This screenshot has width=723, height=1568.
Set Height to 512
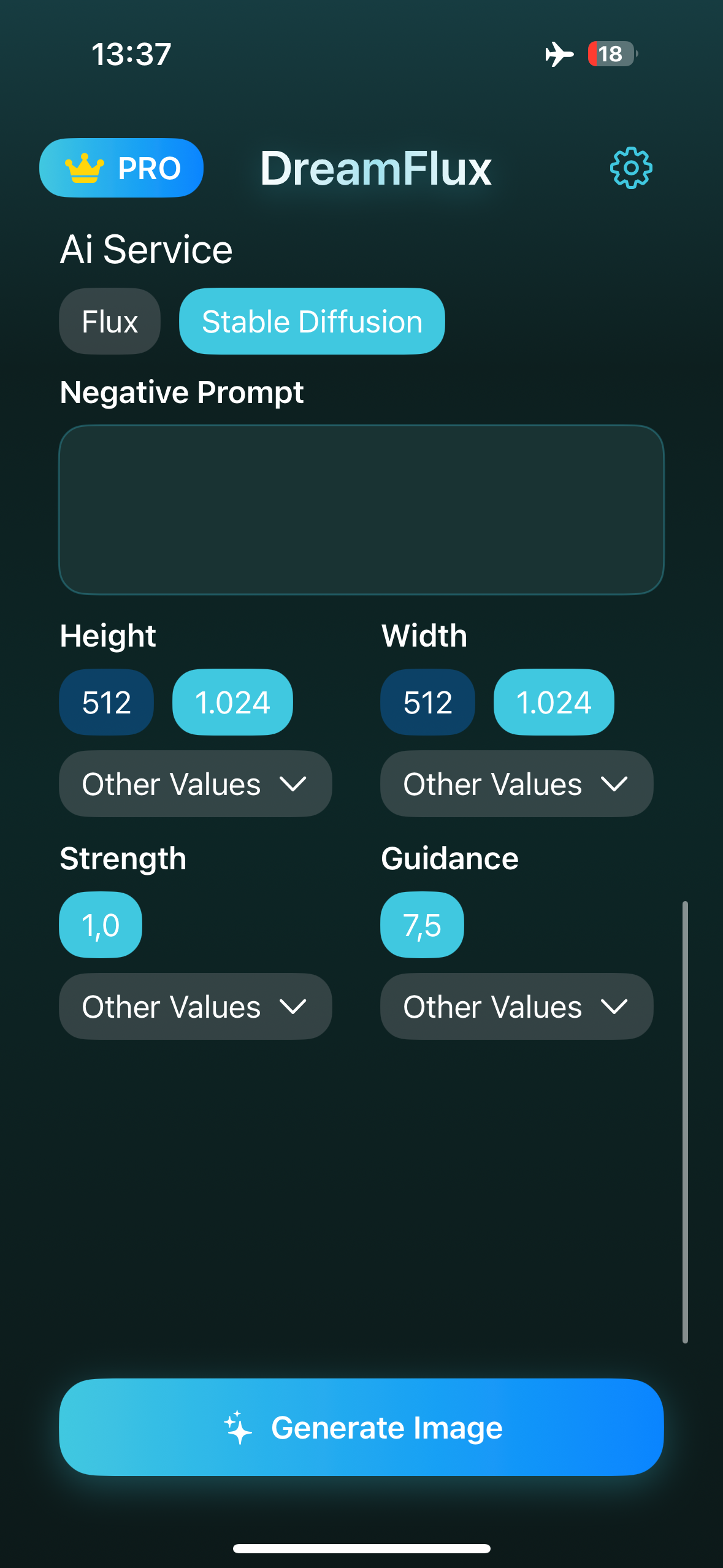(x=107, y=702)
